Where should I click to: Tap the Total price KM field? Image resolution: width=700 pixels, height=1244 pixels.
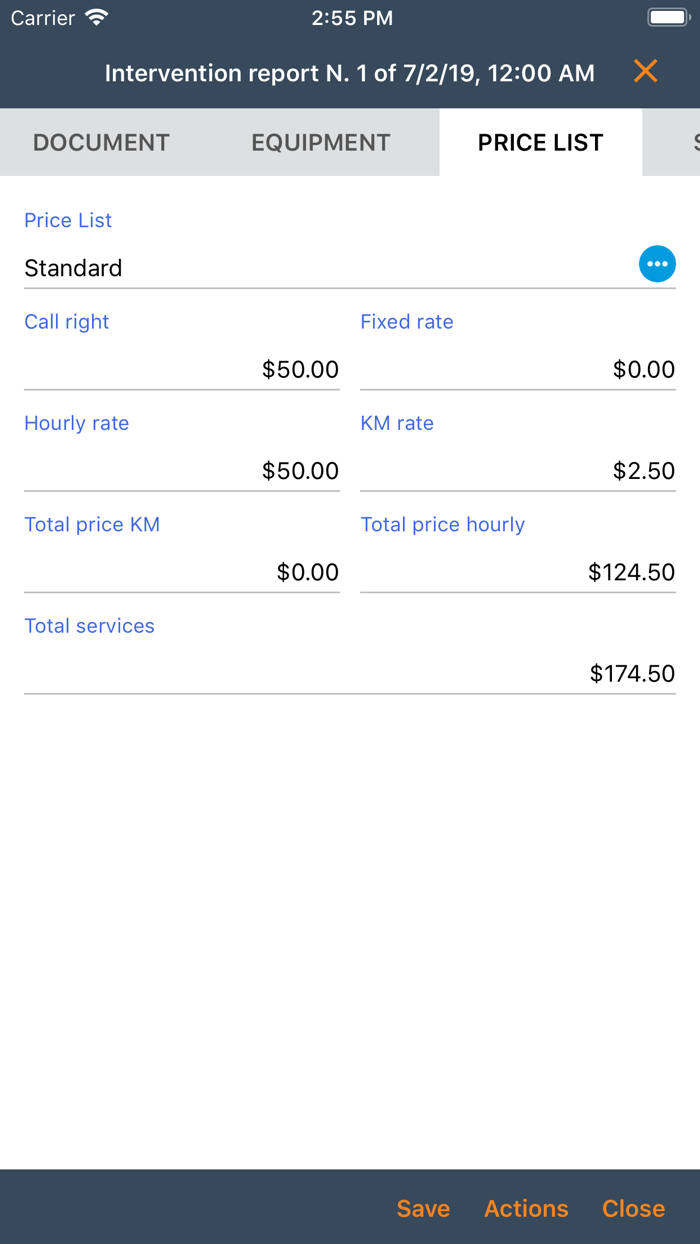(x=182, y=572)
